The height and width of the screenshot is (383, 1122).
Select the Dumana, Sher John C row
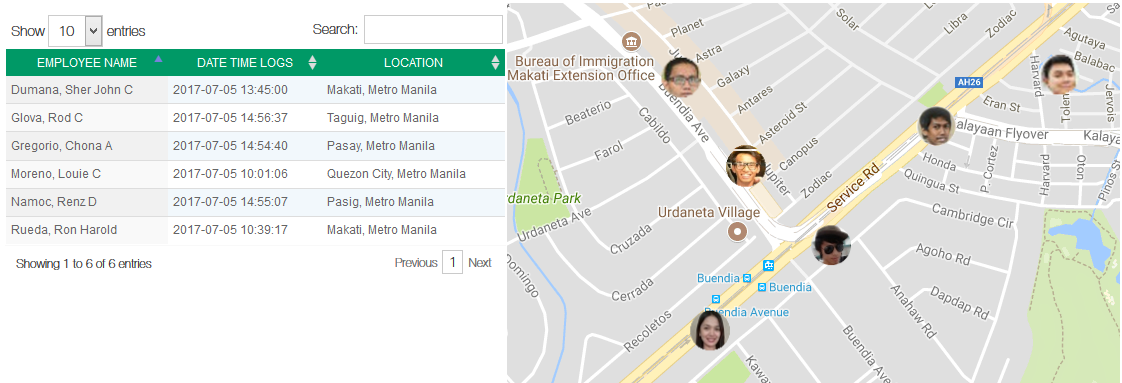255,90
